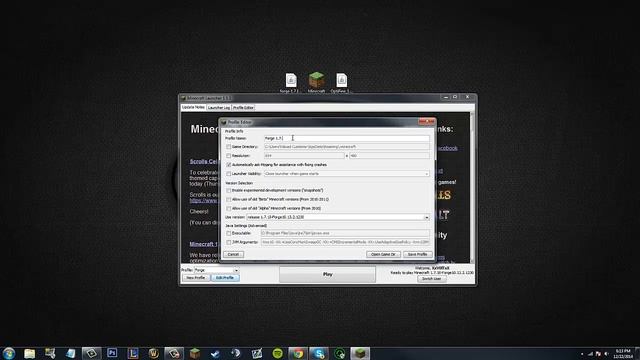Click the Game Directory path field
This screenshot has width=640, height=360.
[347, 147]
